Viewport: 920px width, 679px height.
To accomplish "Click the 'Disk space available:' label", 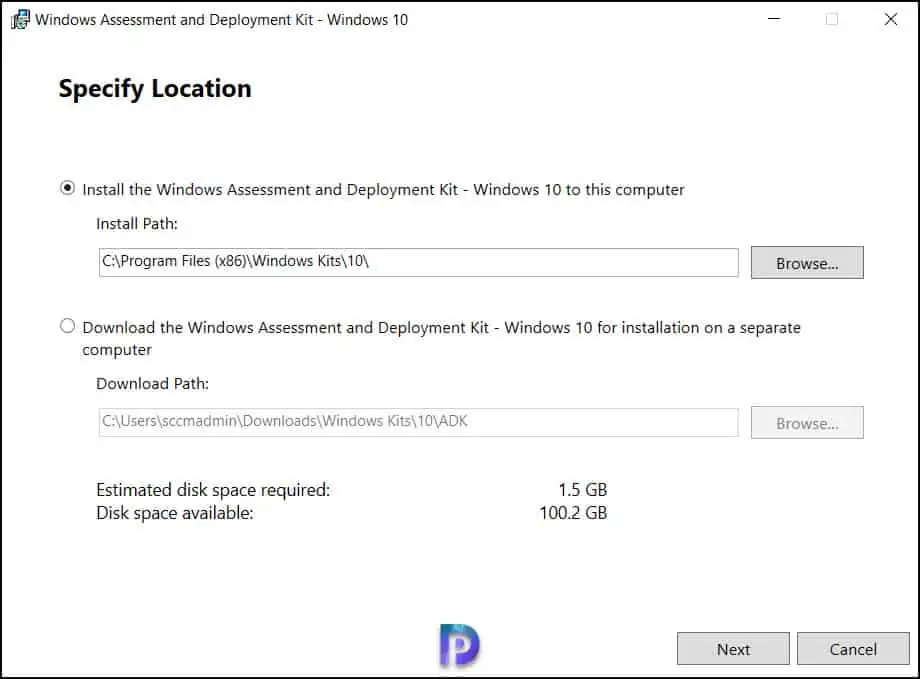I will coord(174,513).
